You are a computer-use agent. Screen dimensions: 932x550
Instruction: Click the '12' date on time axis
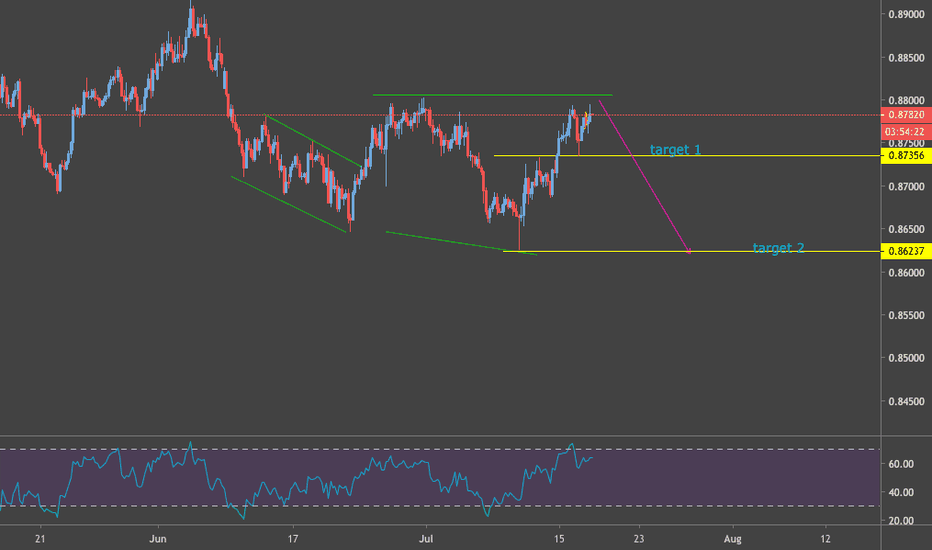pos(826,539)
